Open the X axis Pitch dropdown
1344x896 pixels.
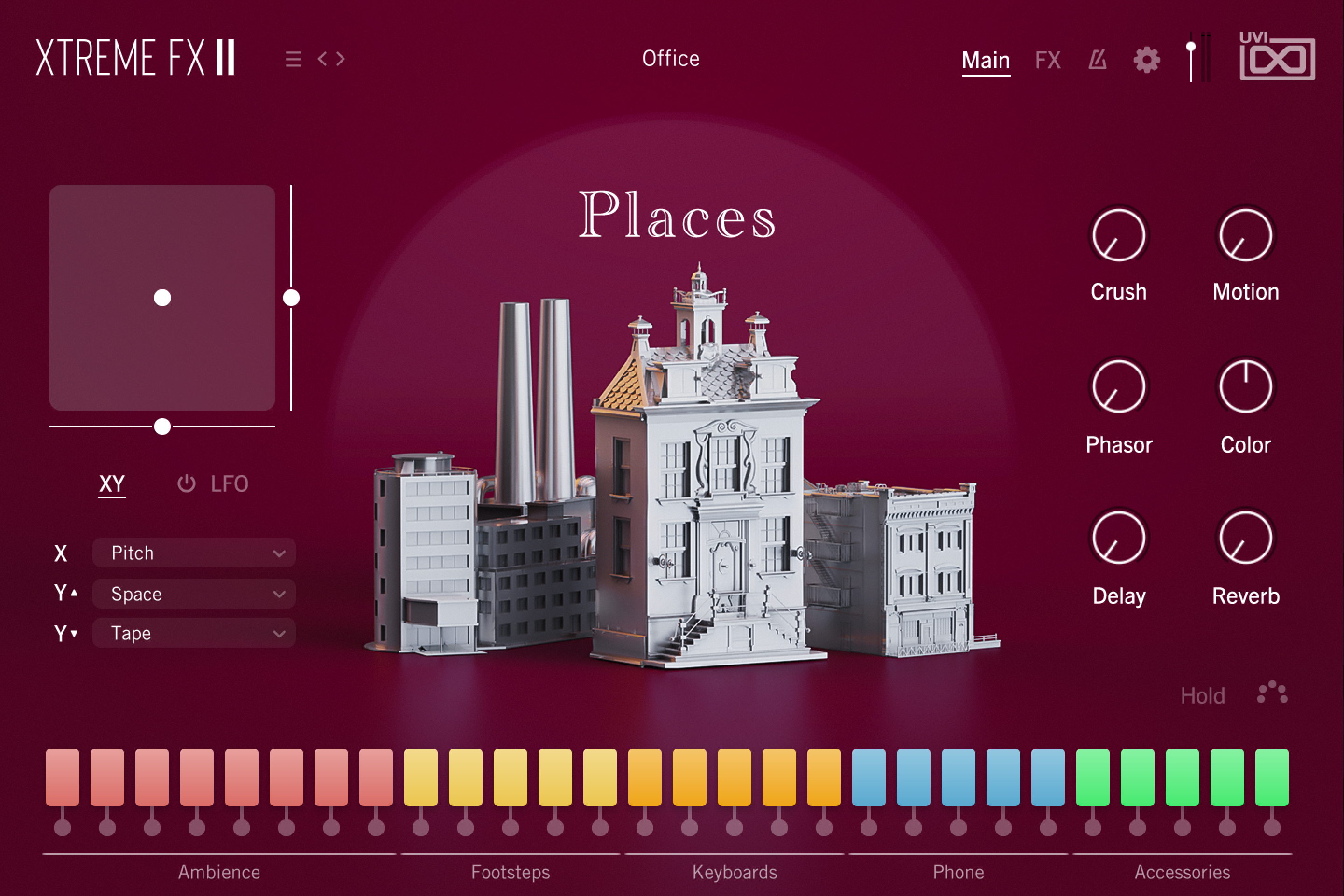(194, 553)
